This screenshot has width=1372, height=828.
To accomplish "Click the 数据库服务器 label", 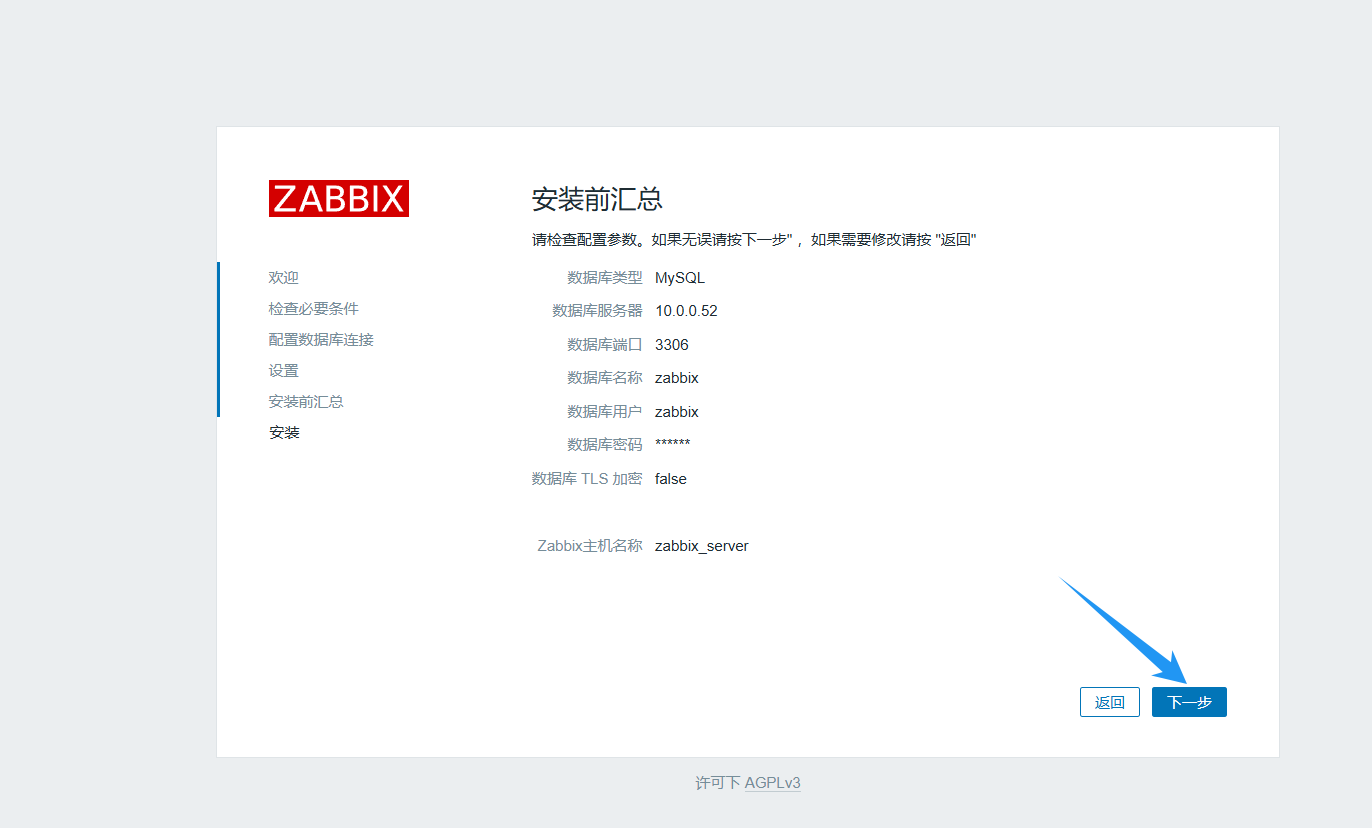I will (598, 311).
